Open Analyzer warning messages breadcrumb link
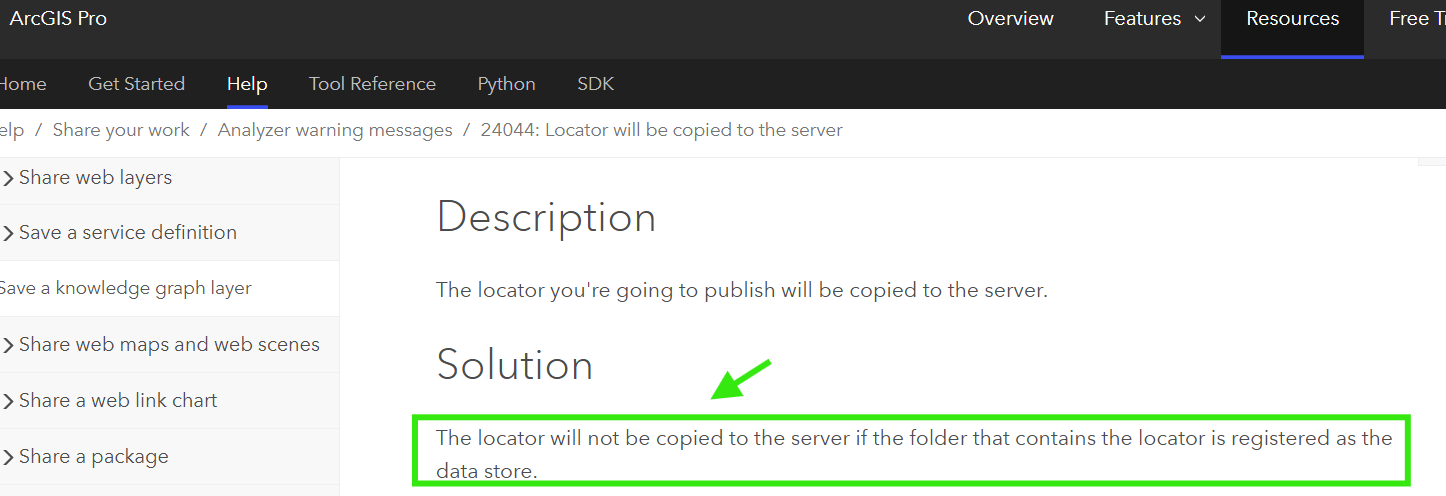 (x=335, y=130)
